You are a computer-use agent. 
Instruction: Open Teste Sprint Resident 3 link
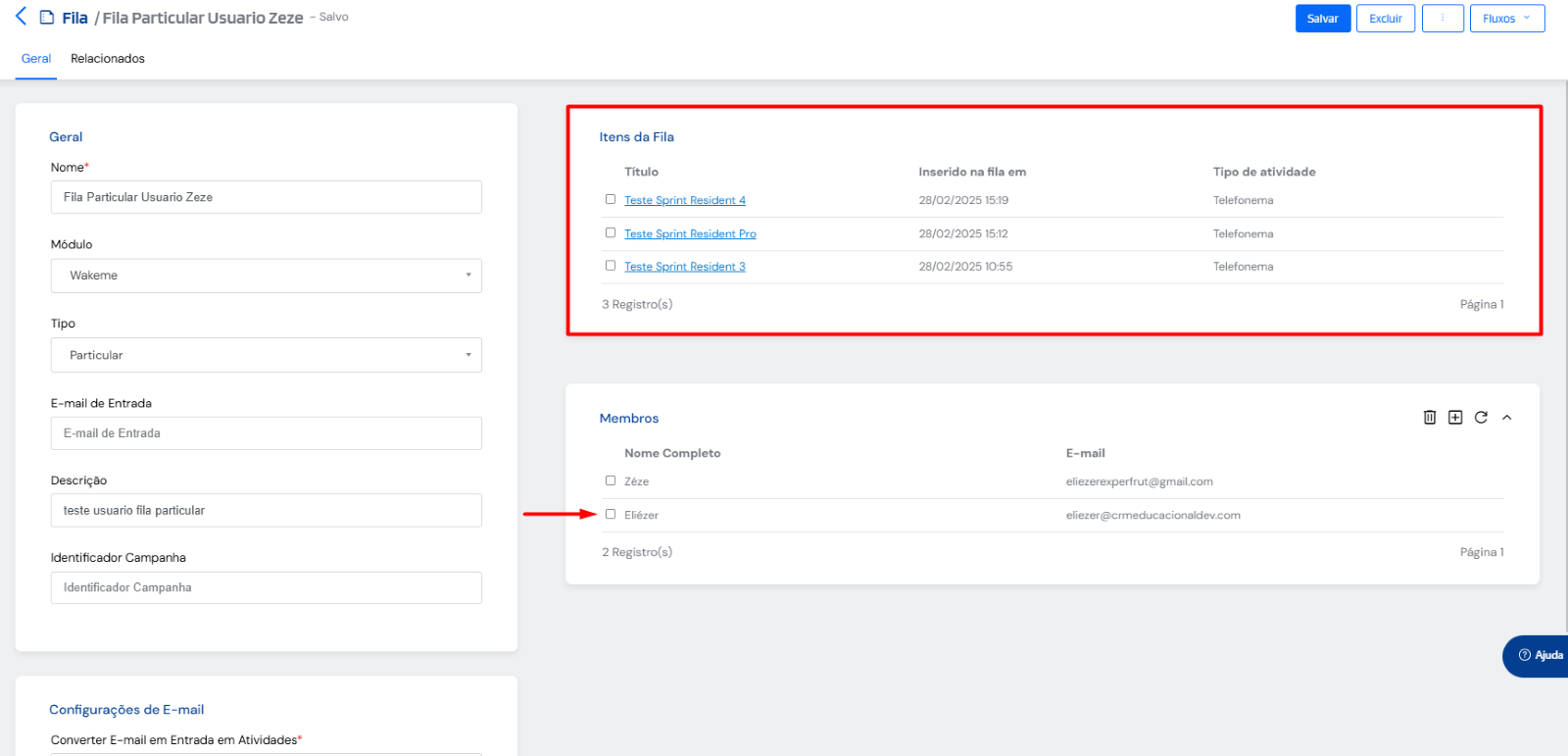coord(685,267)
